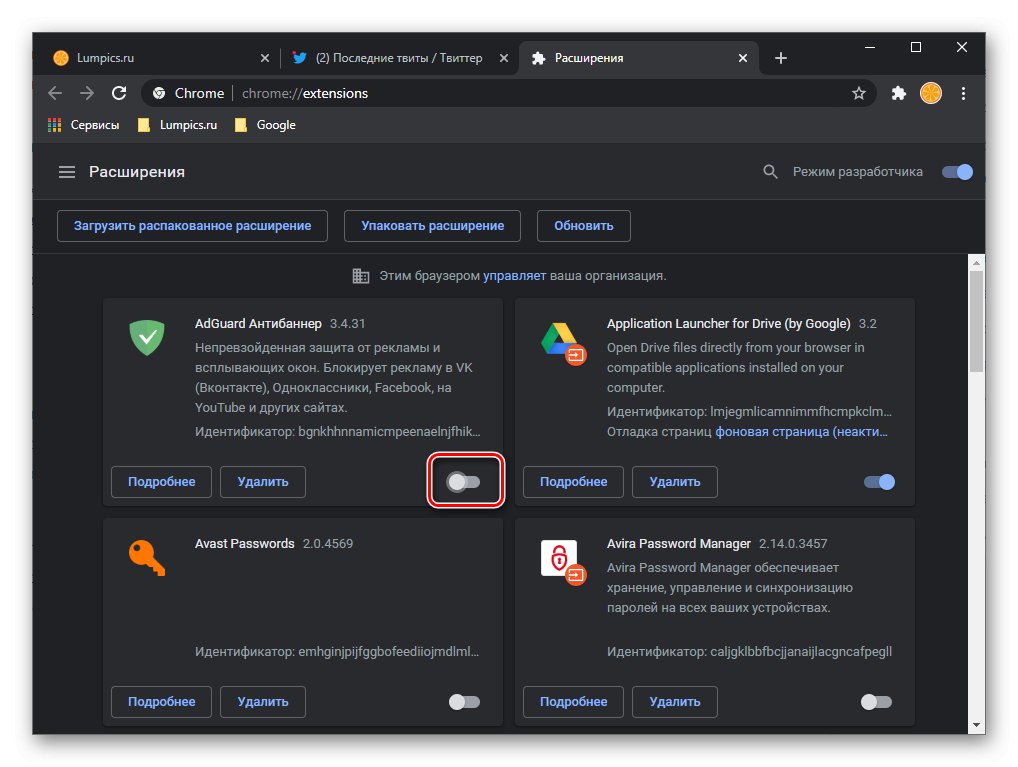Open the Сервисы apps grid bookmark
This screenshot has width=1018, height=767.
tap(84, 125)
